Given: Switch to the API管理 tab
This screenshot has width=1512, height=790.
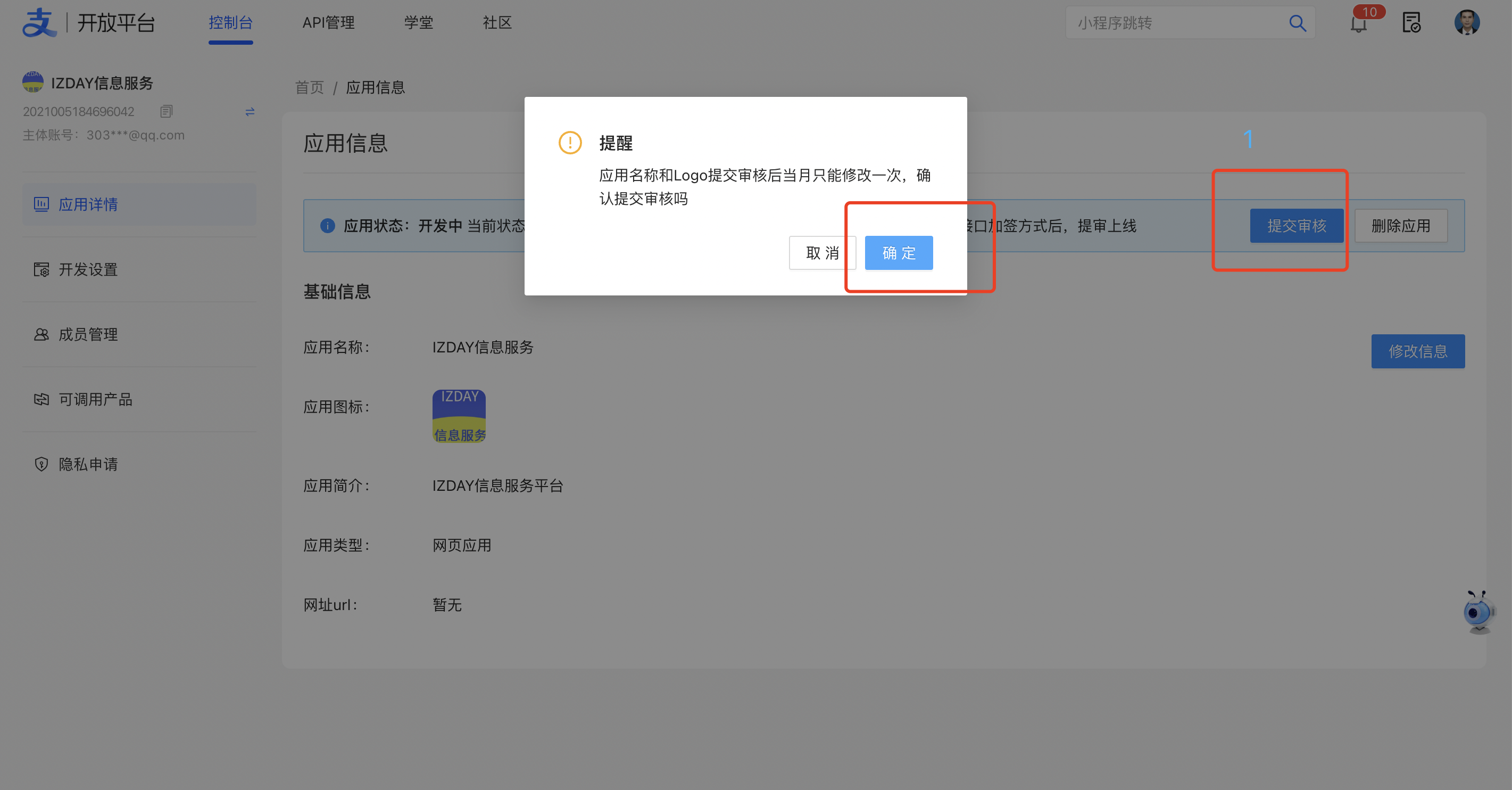Looking at the screenshot, I should pos(328,22).
